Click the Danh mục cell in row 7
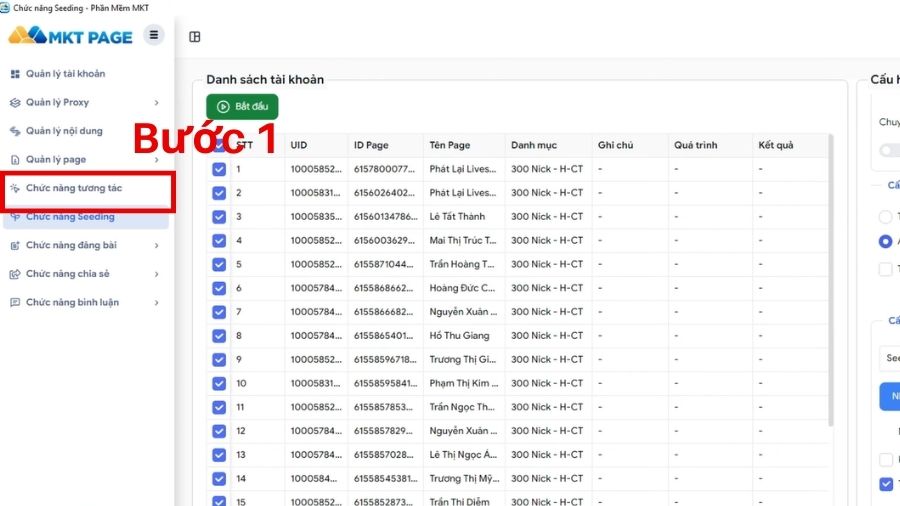 coord(547,312)
